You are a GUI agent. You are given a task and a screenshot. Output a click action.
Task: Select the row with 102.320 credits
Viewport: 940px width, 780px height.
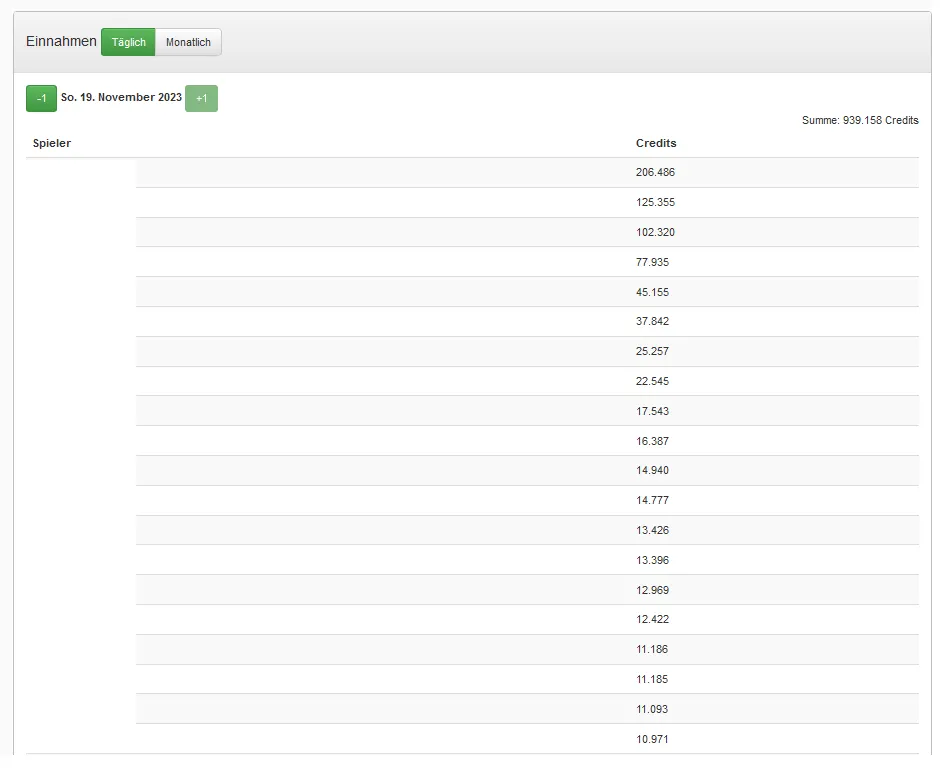pyautogui.click(x=655, y=232)
